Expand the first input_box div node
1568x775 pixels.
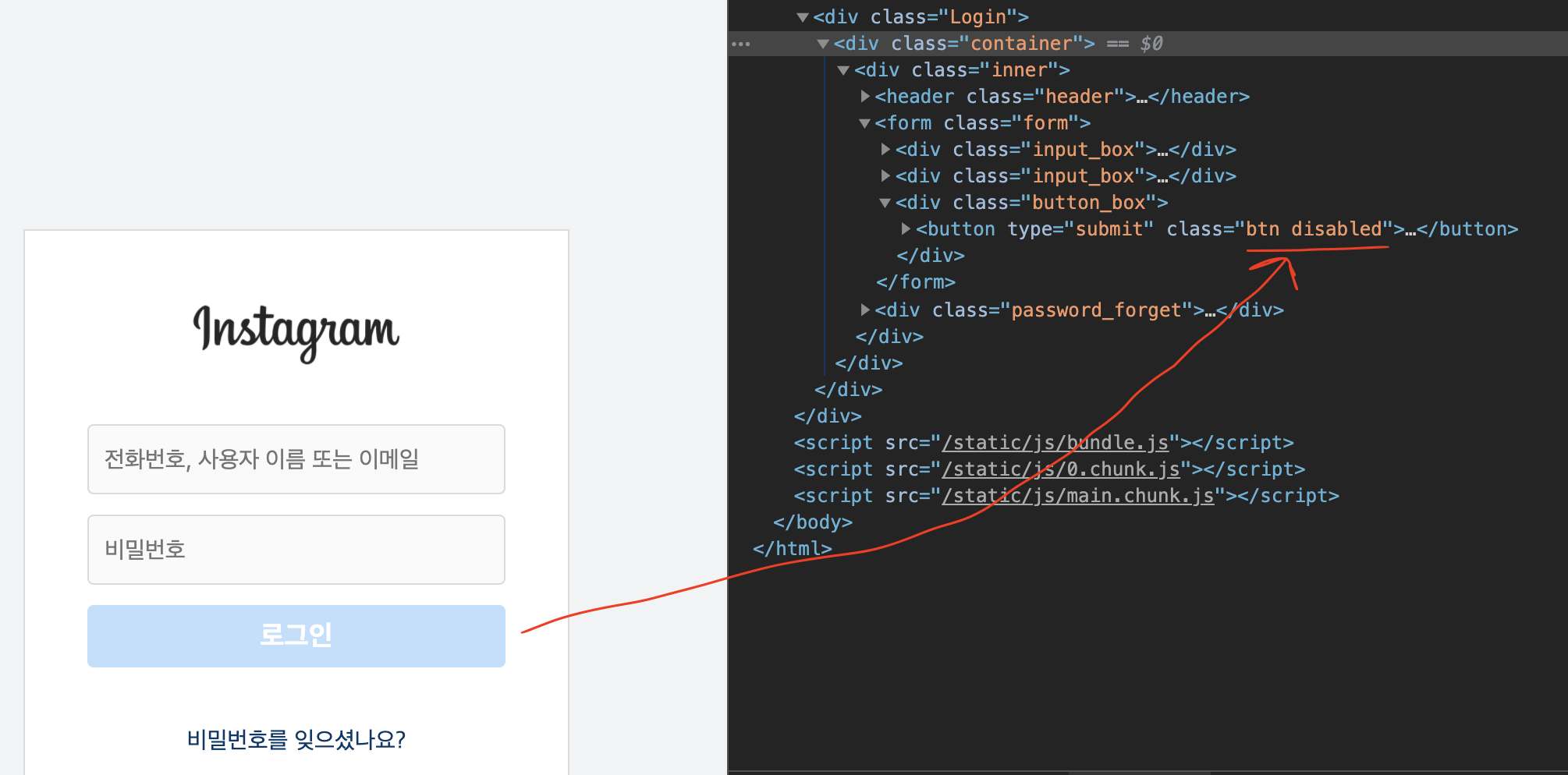coord(885,150)
